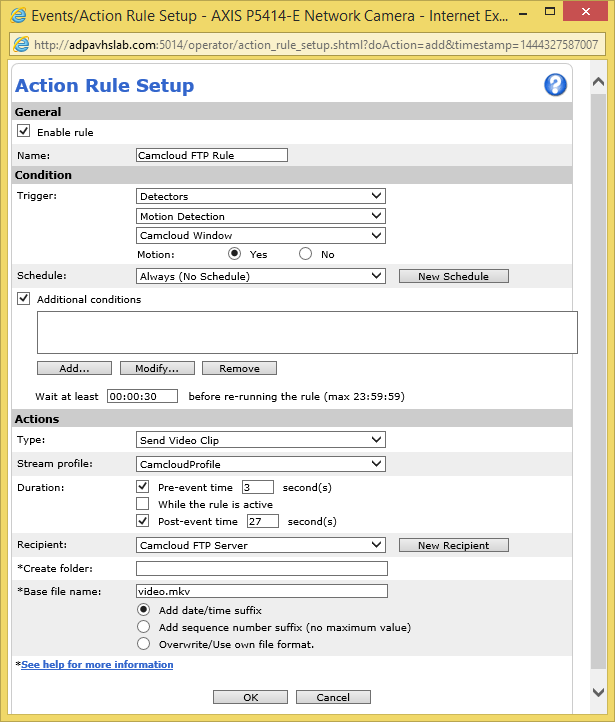
Task: Expand the CamcloudProfile stream profile dropdown
Action: [261, 464]
